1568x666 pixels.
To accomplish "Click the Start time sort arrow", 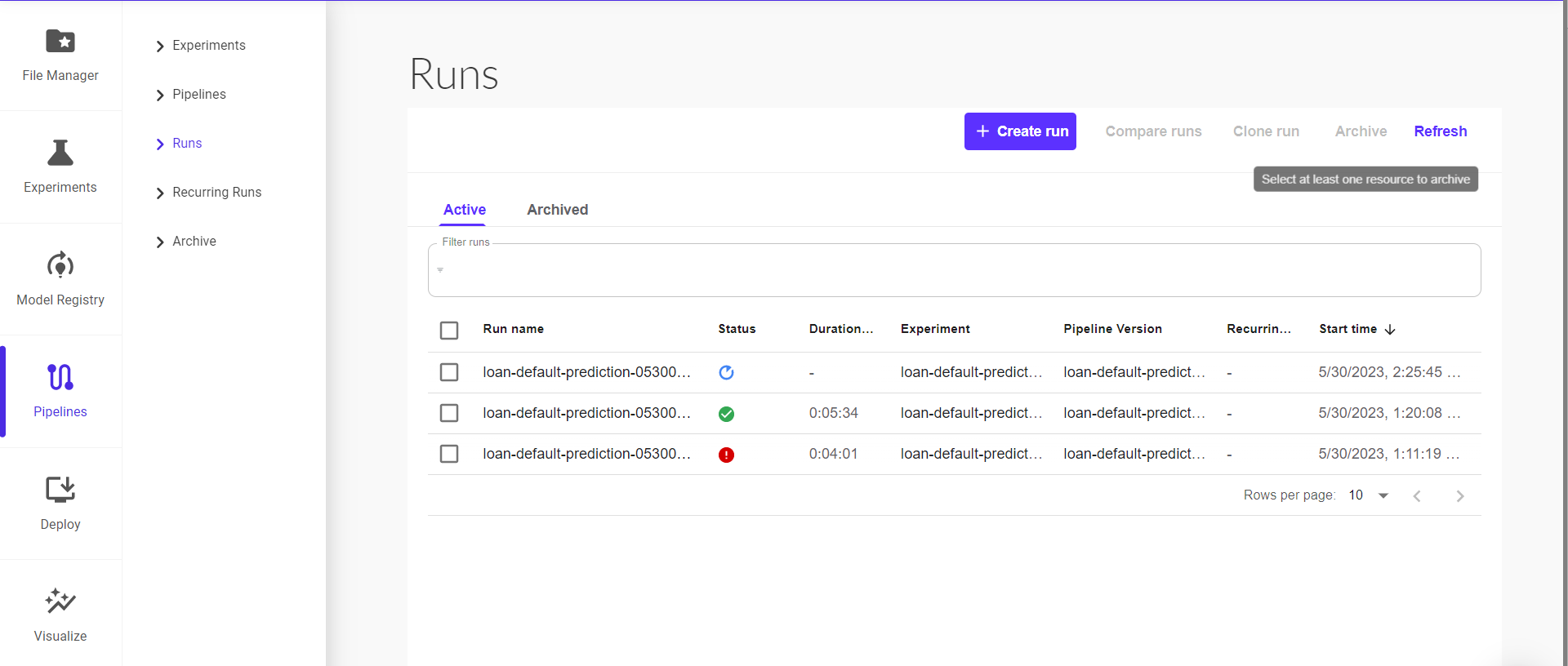I will pyautogui.click(x=1390, y=329).
